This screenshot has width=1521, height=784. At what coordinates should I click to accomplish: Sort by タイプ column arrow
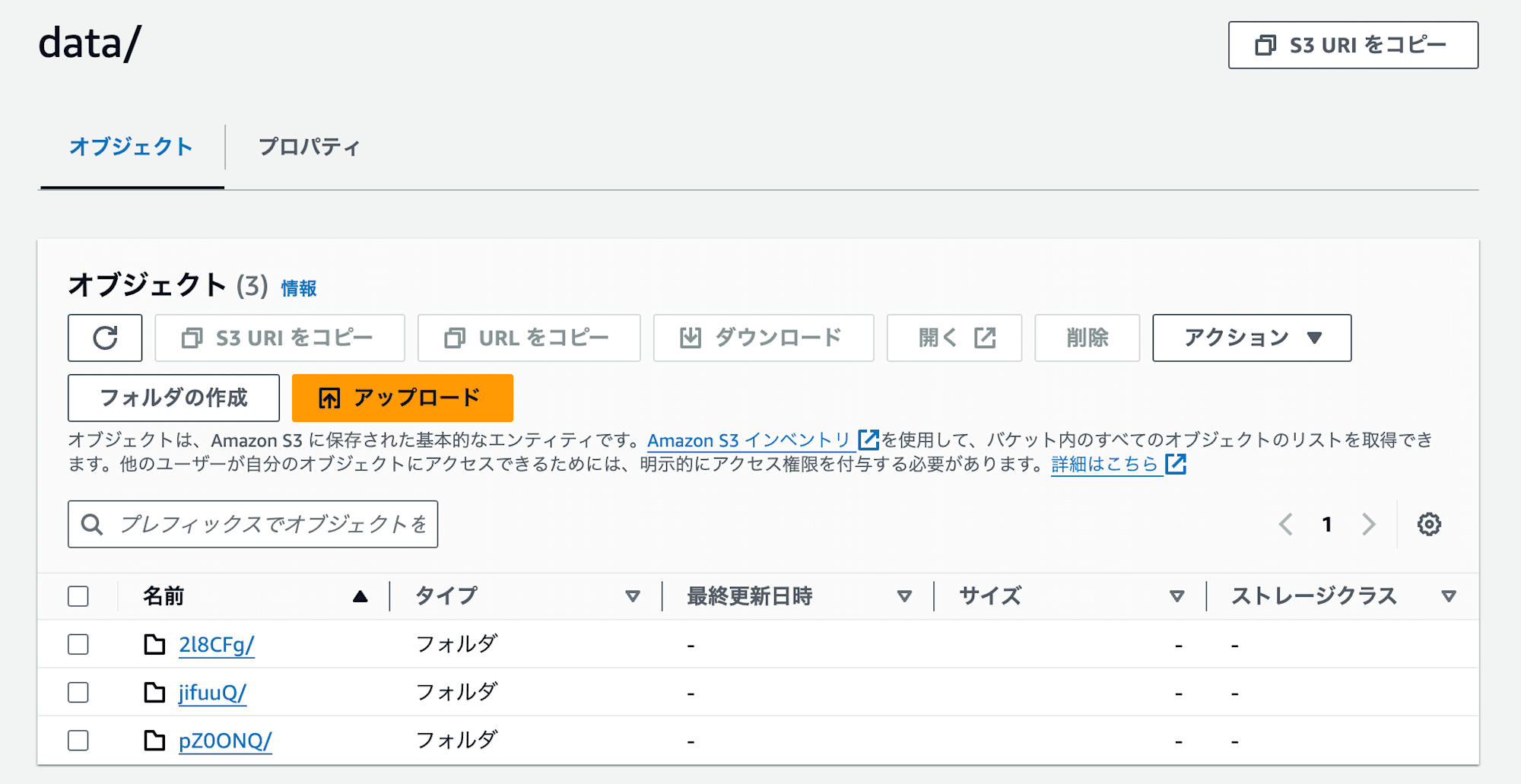coord(633,597)
